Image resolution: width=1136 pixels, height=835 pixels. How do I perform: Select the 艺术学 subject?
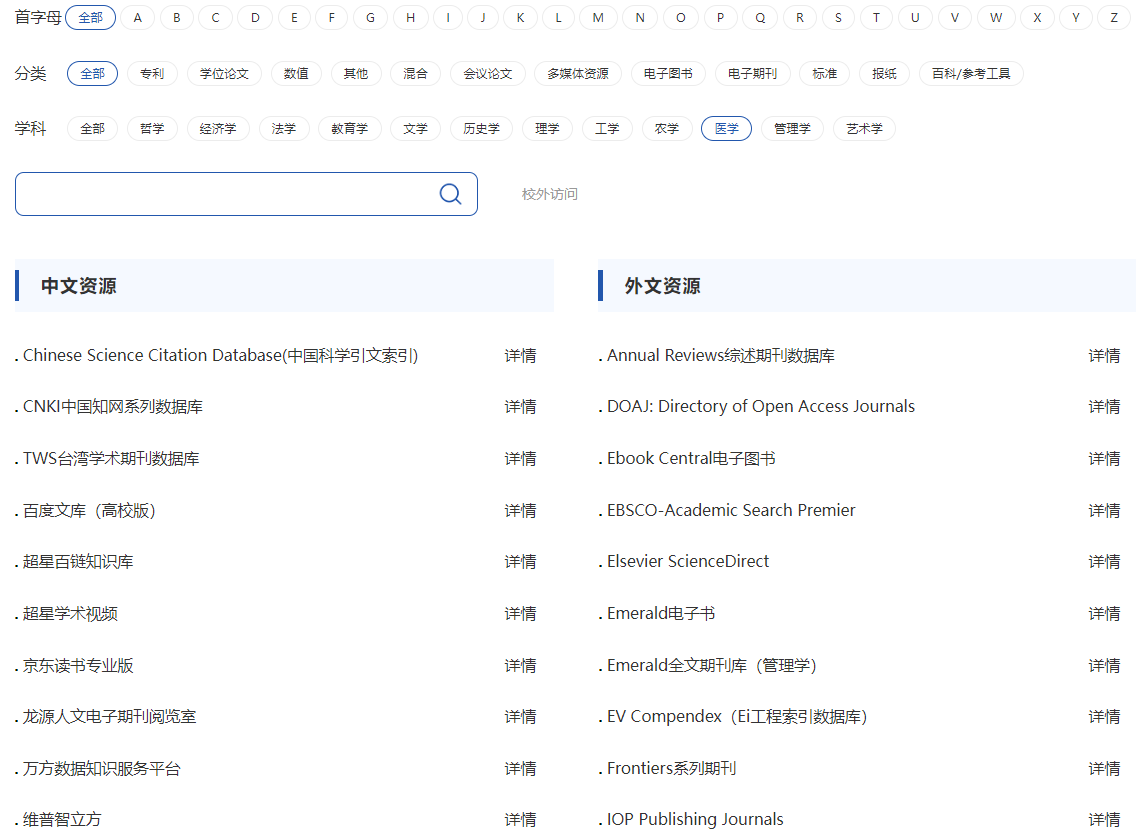(x=864, y=128)
